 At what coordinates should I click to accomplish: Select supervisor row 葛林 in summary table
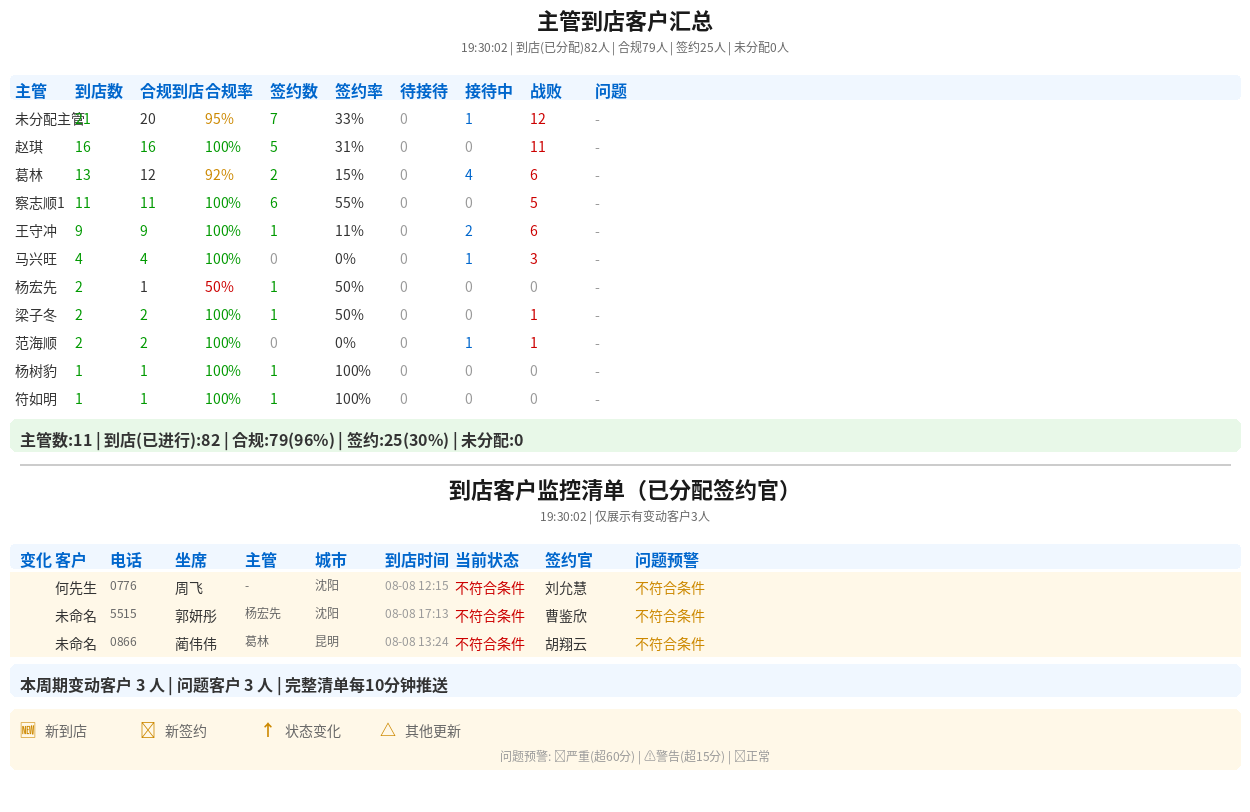[625, 175]
